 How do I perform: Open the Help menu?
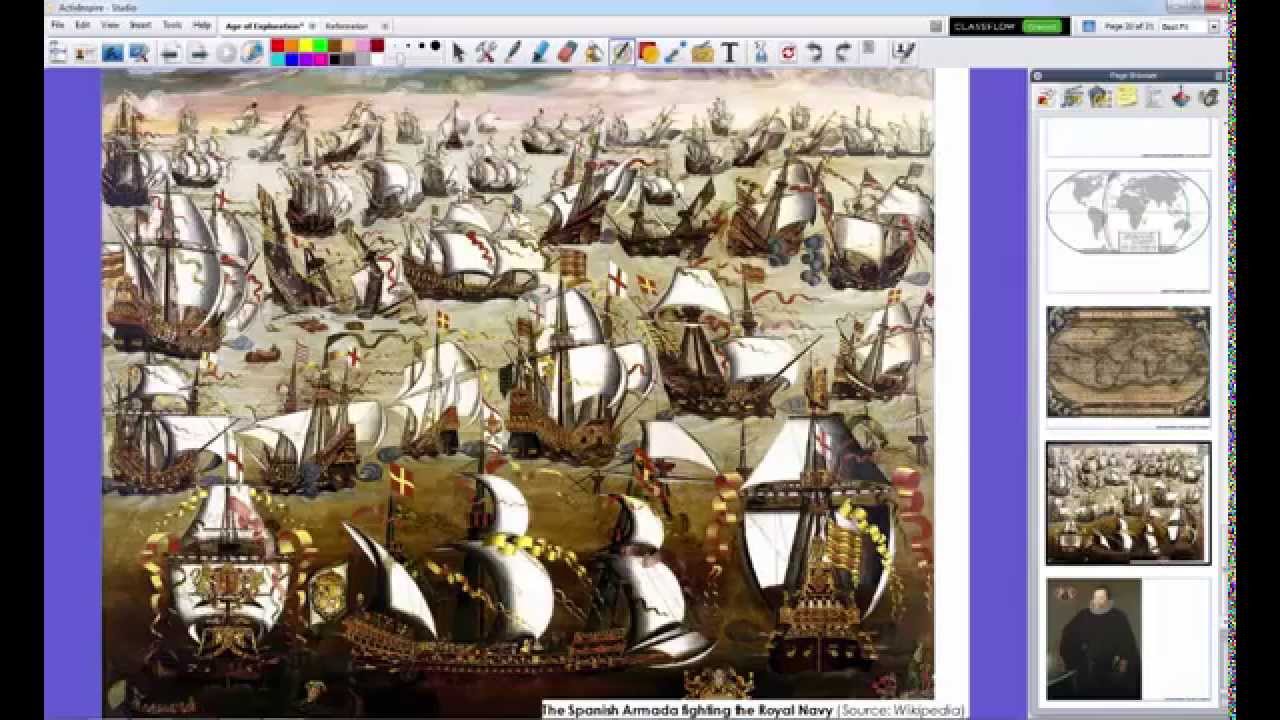tap(202, 25)
